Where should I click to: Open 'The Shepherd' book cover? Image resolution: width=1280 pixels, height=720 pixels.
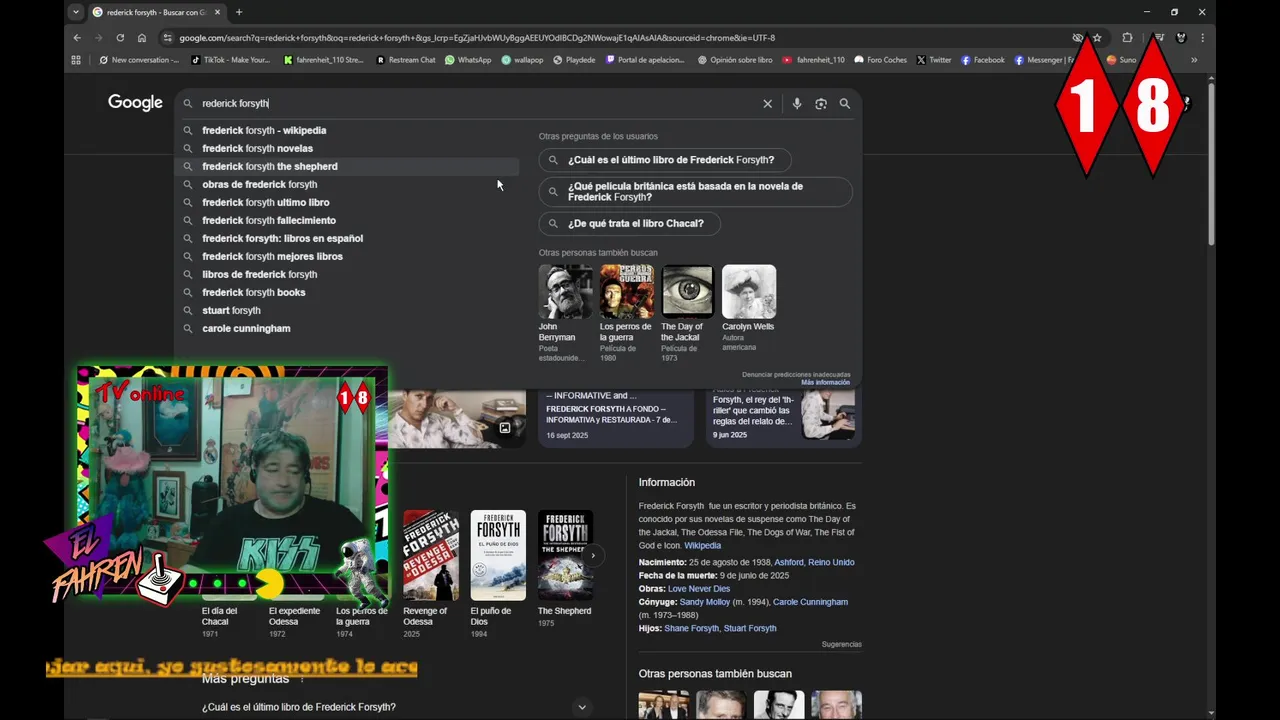565,555
